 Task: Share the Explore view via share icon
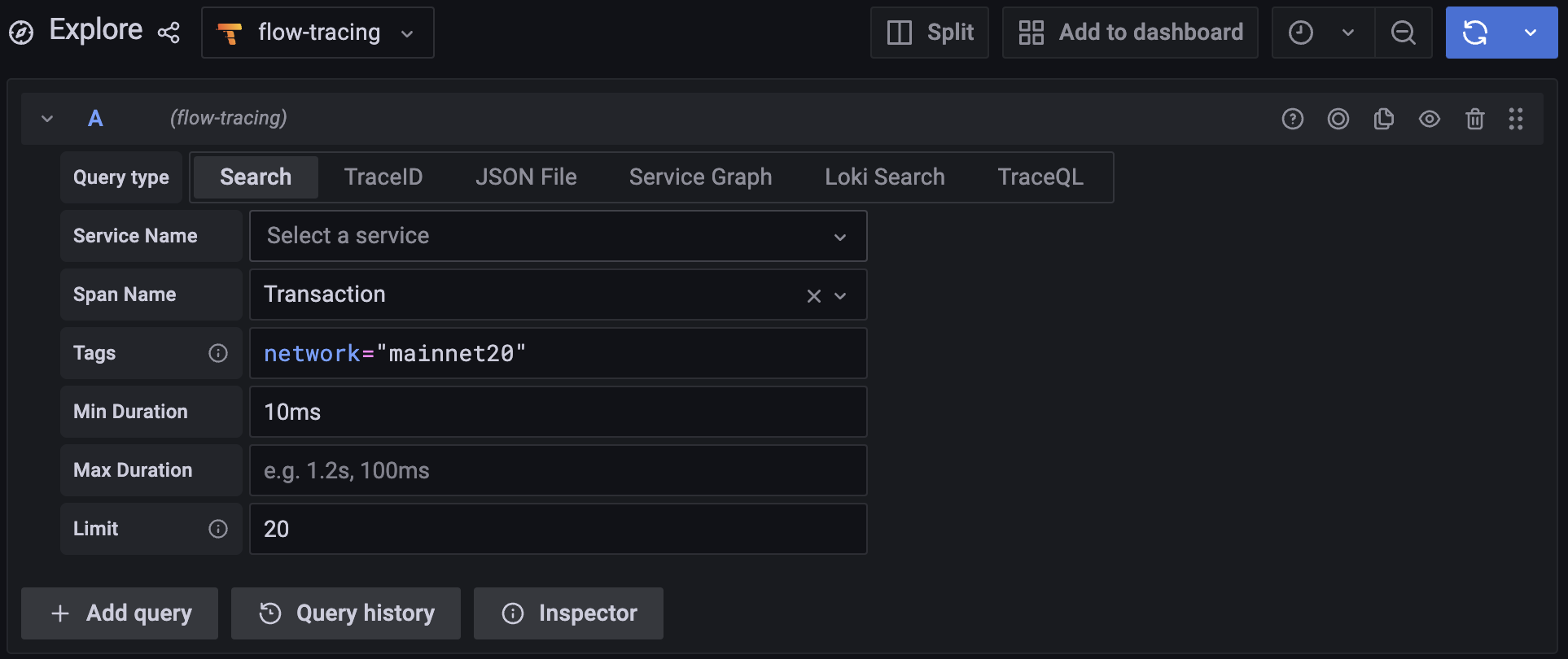(169, 33)
